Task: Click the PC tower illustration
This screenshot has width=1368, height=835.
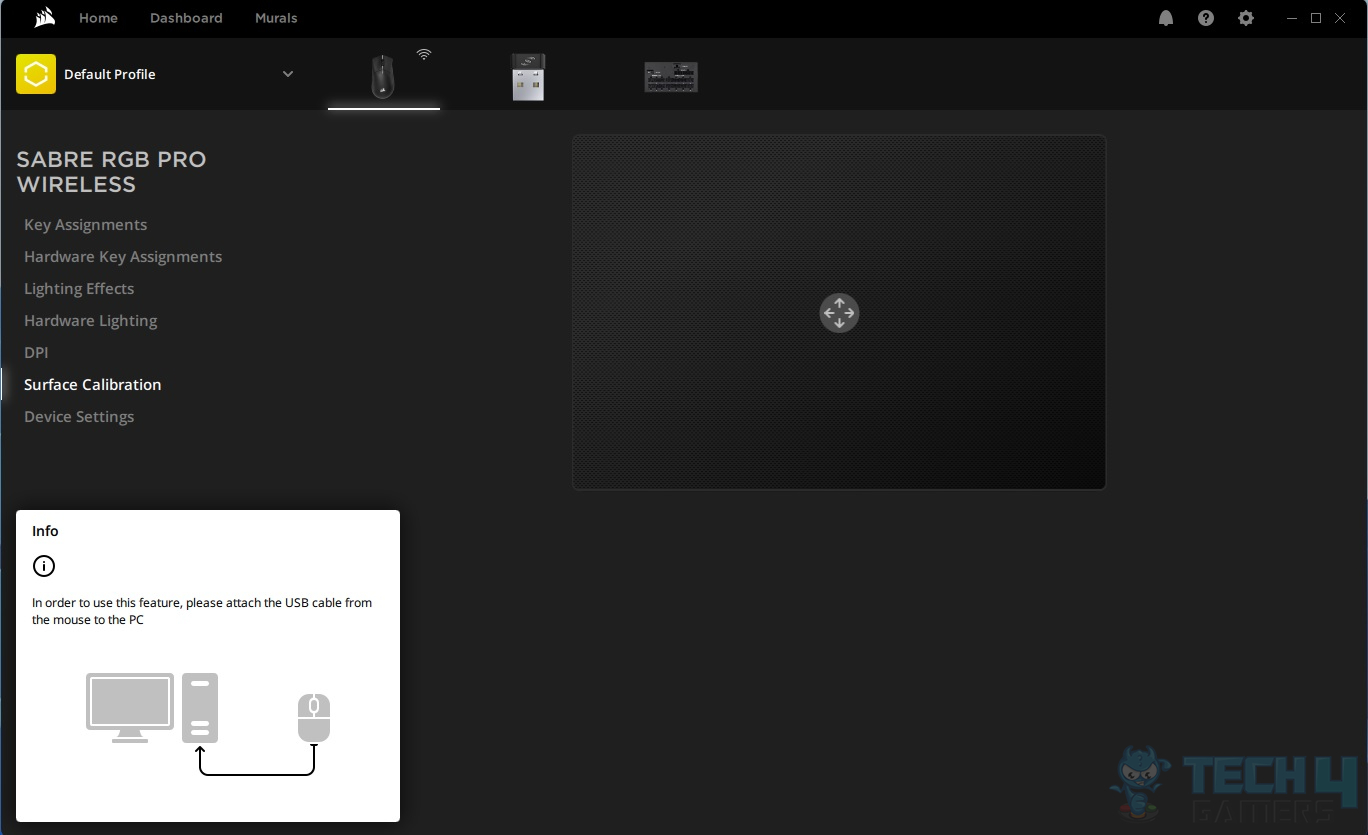Action: click(x=200, y=707)
